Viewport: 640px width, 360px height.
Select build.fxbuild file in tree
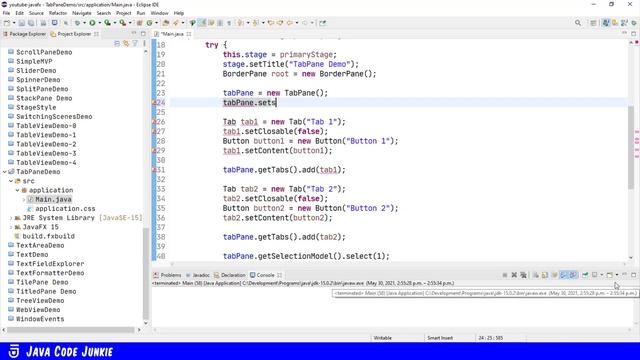(48, 236)
